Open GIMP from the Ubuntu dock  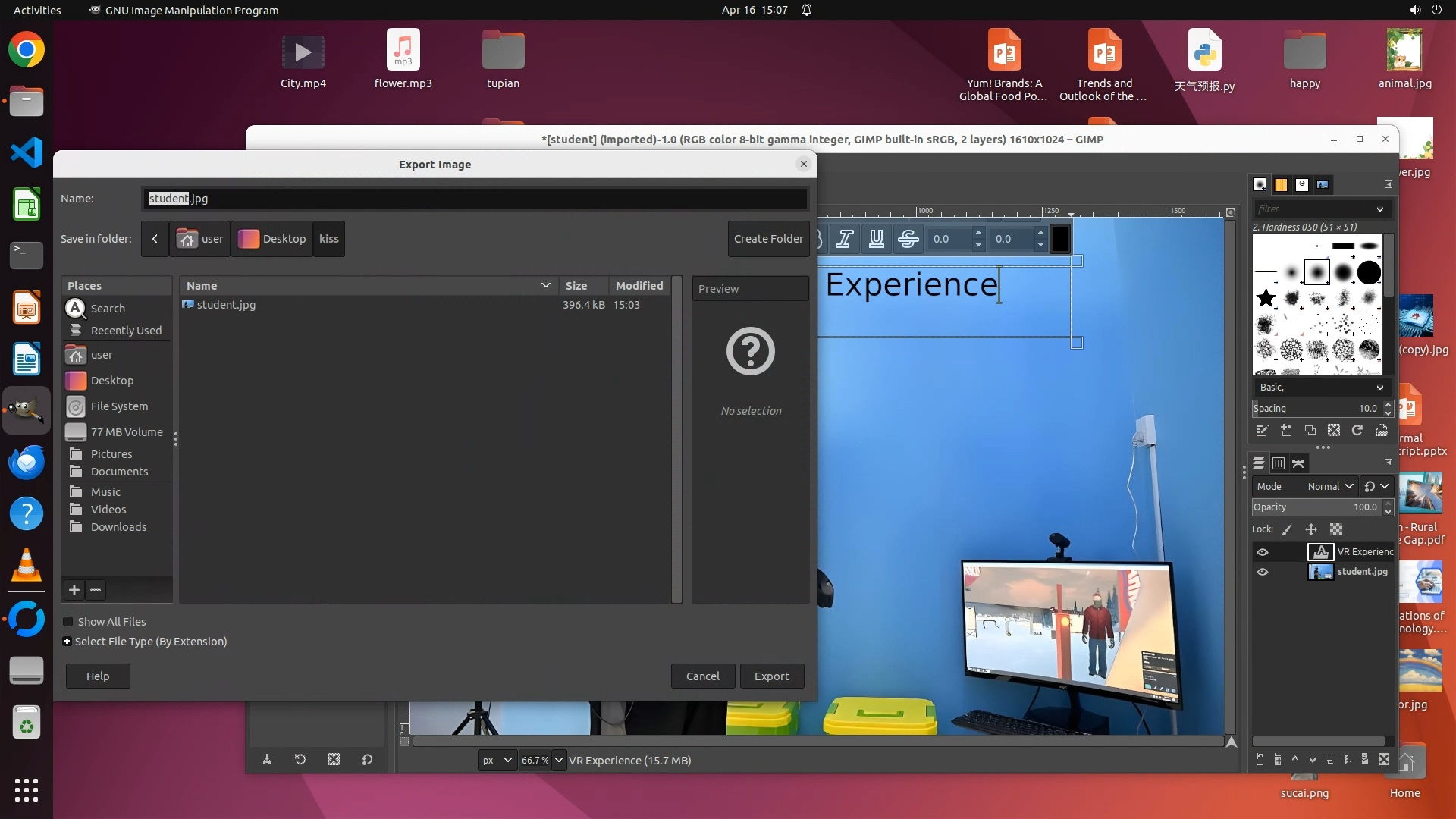click(x=27, y=410)
